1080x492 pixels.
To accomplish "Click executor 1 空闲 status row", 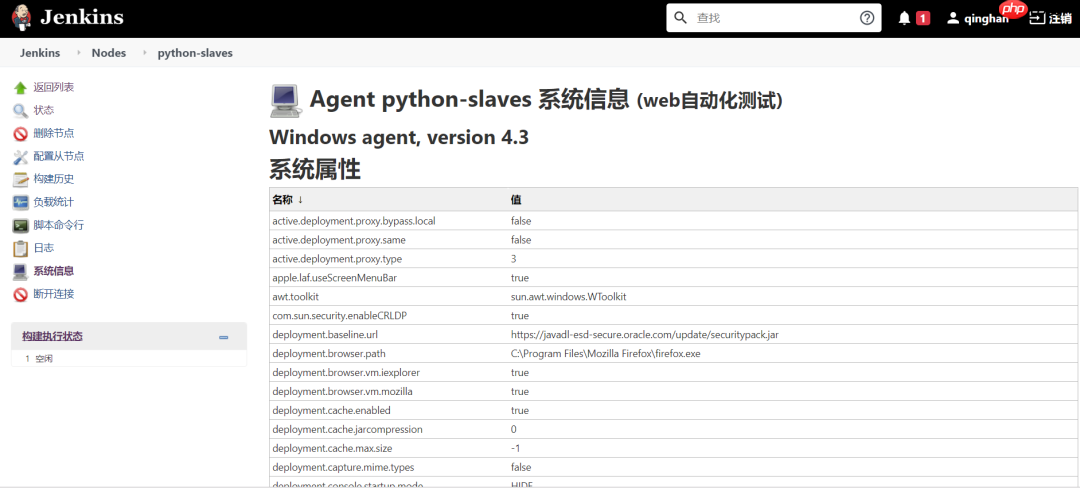I will 129,358.
